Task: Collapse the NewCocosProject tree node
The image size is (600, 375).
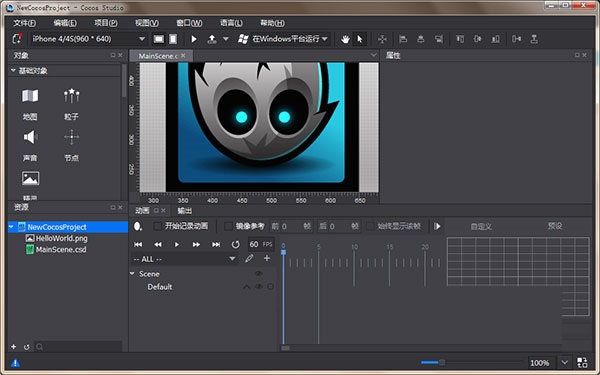Action: pyautogui.click(x=11, y=227)
